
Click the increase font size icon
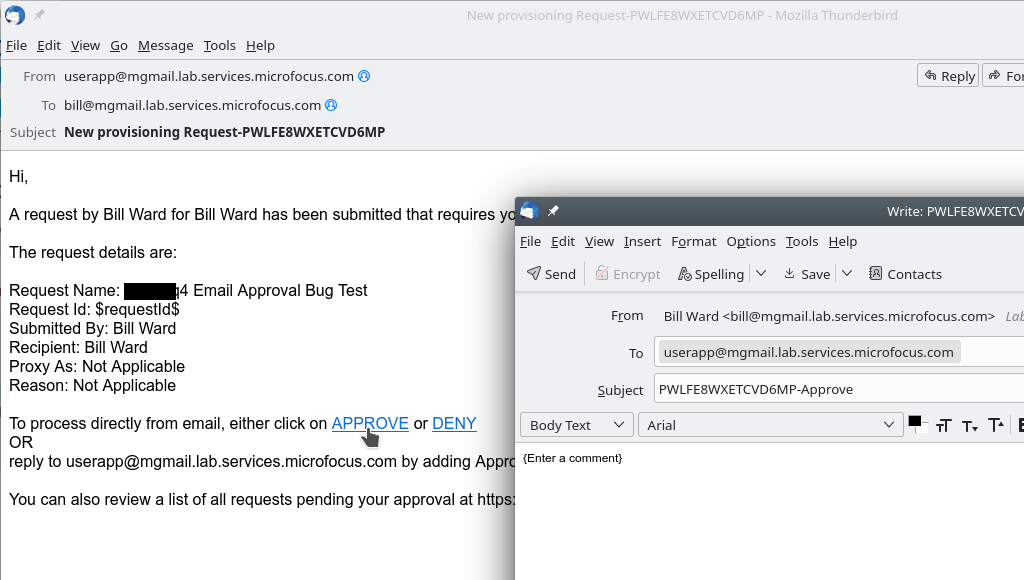tap(996, 424)
